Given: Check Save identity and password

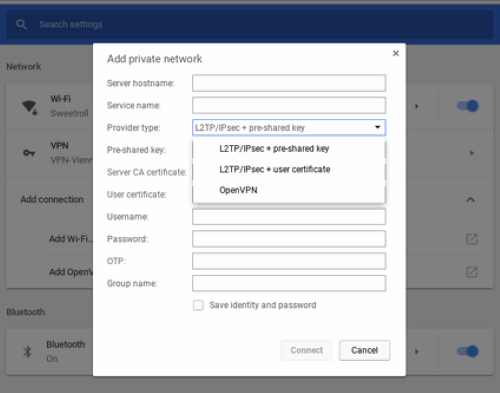Looking at the screenshot, I should tap(198, 305).
